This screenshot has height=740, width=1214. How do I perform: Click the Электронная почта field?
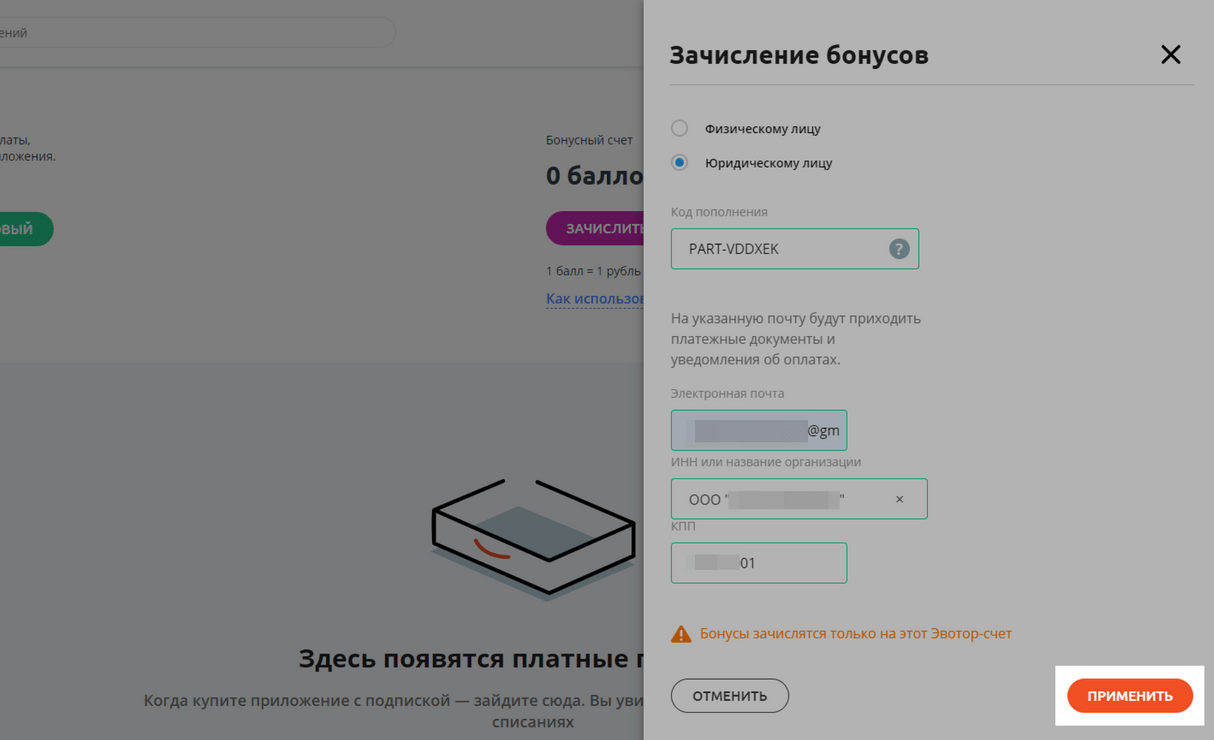(x=759, y=430)
